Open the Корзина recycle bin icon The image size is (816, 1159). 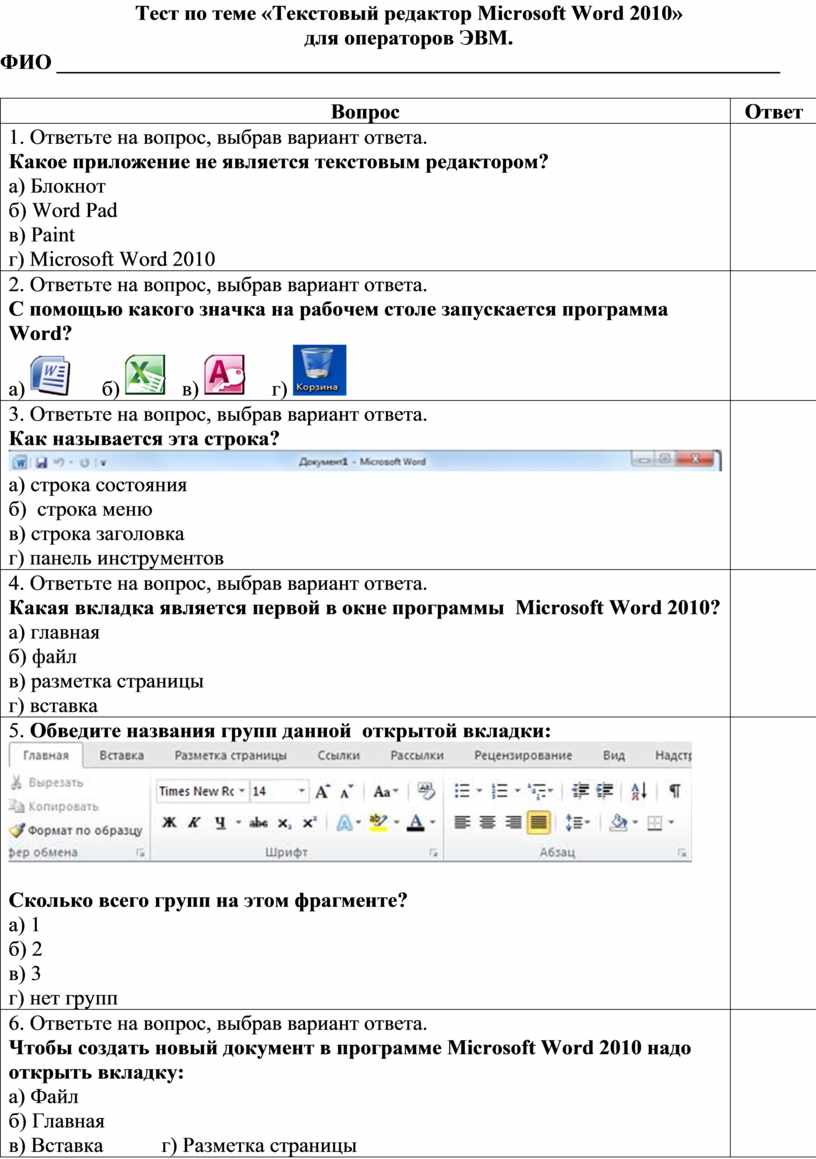(x=319, y=370)
